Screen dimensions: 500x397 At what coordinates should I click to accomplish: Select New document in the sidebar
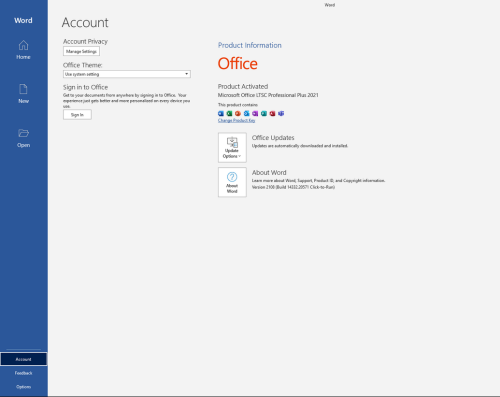[23, 94]
